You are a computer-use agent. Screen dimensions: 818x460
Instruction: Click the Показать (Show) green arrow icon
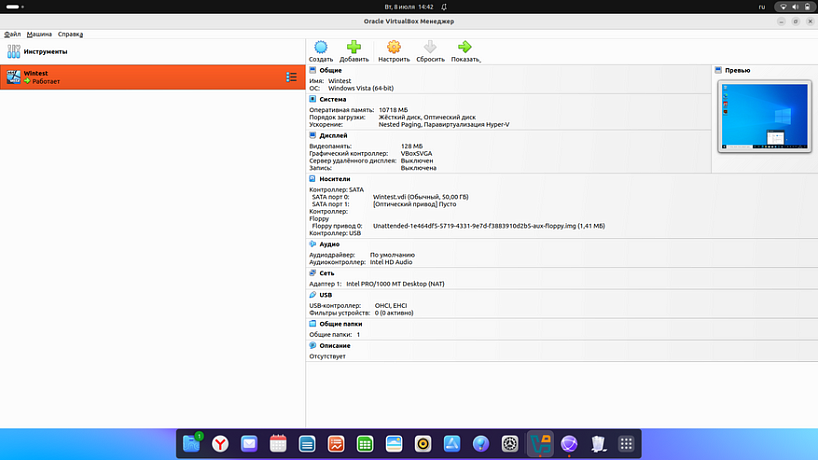pos(465,48)
